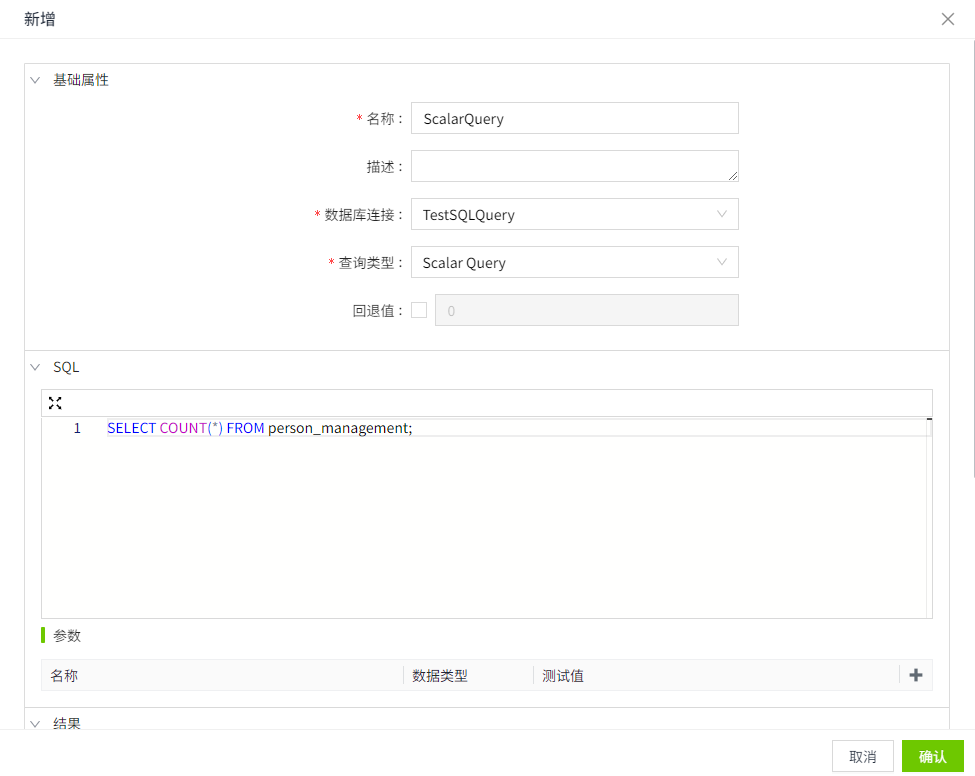Click line number 1 in SQL gutter

[77, 428]
